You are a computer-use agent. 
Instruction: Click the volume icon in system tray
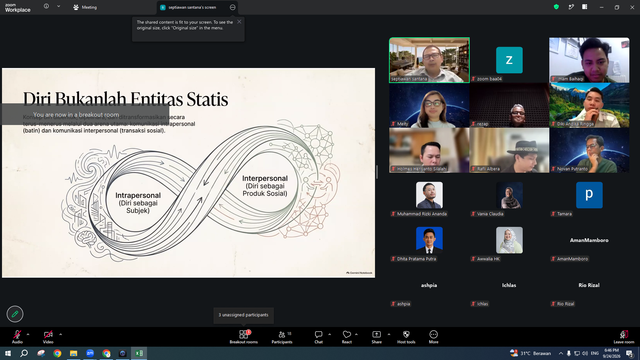(585, 353)
